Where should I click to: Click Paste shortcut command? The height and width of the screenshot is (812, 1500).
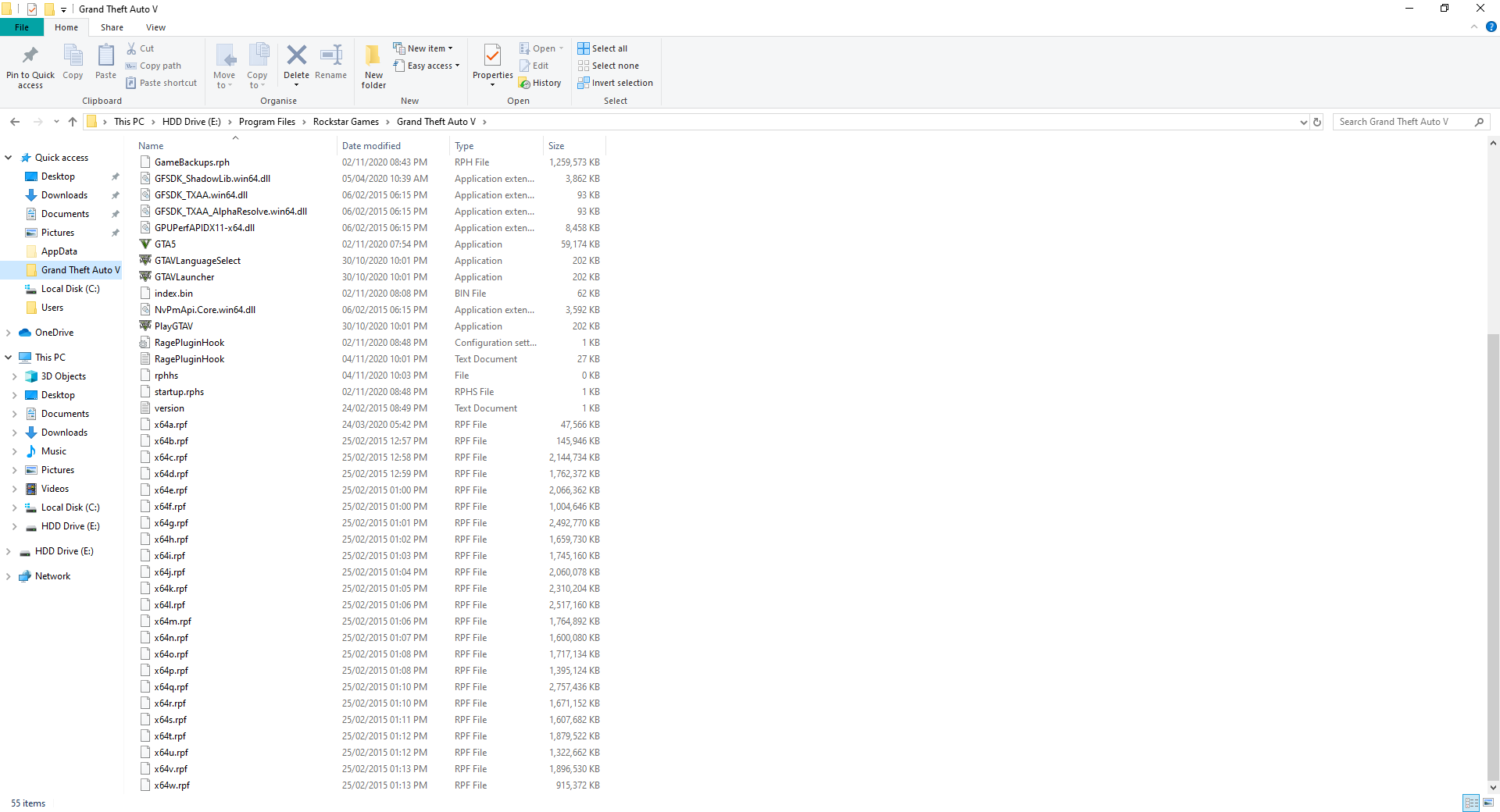[162, 83]
